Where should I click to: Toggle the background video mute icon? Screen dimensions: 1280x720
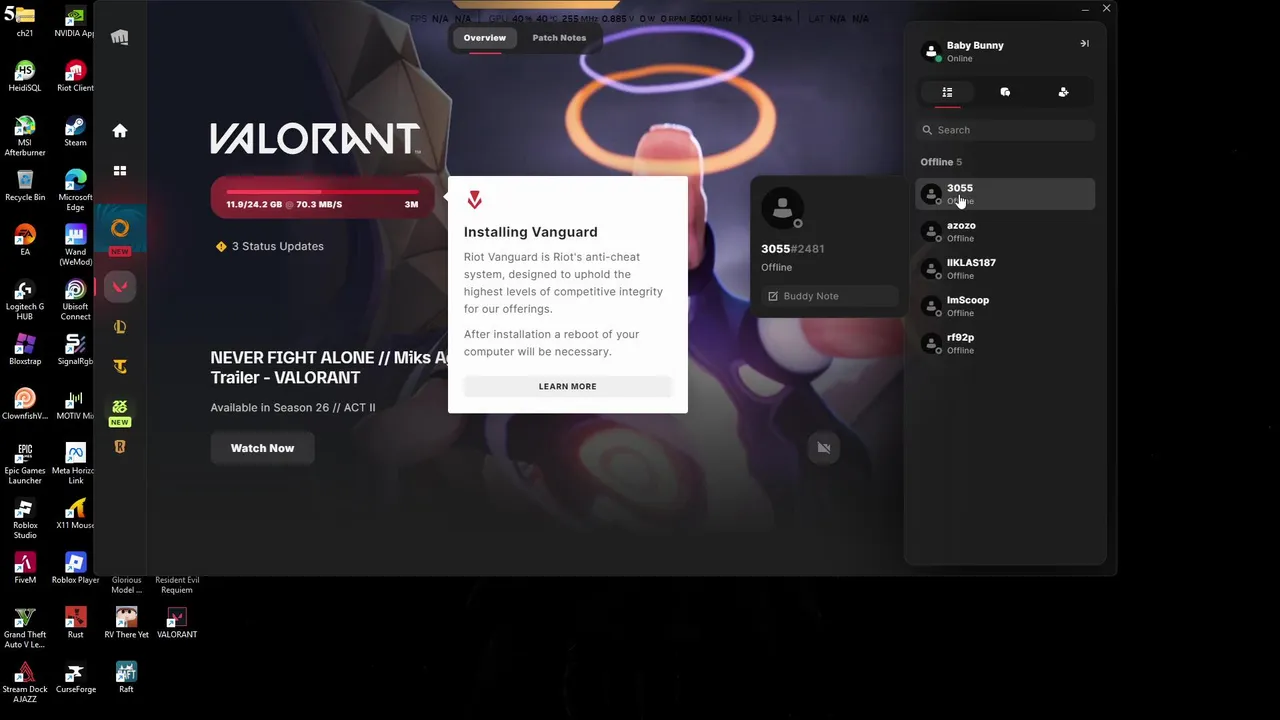coord(824,448)
